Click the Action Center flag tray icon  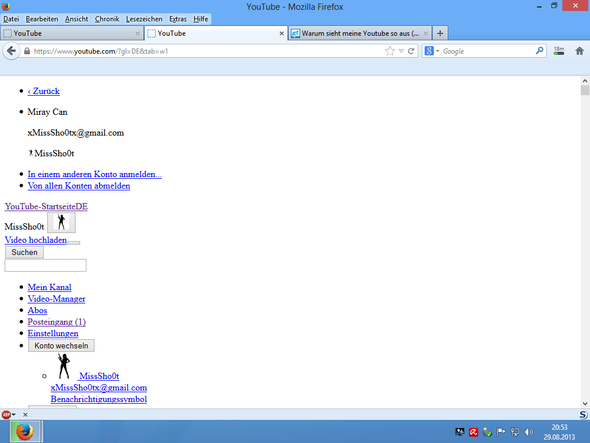click(501, 432)
